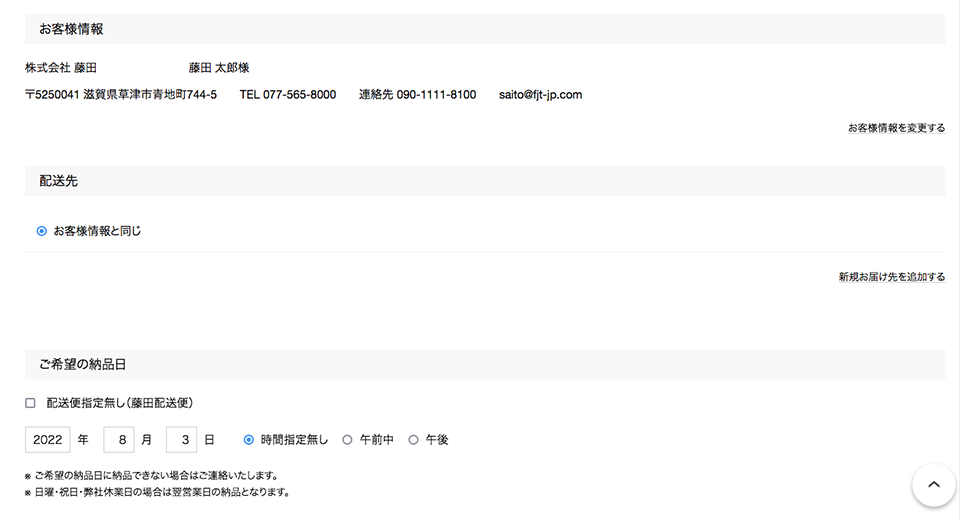This screenshot has width=960, height=521.
Task: Open the お客様情報を変更する link
Action: click(896, 128)
